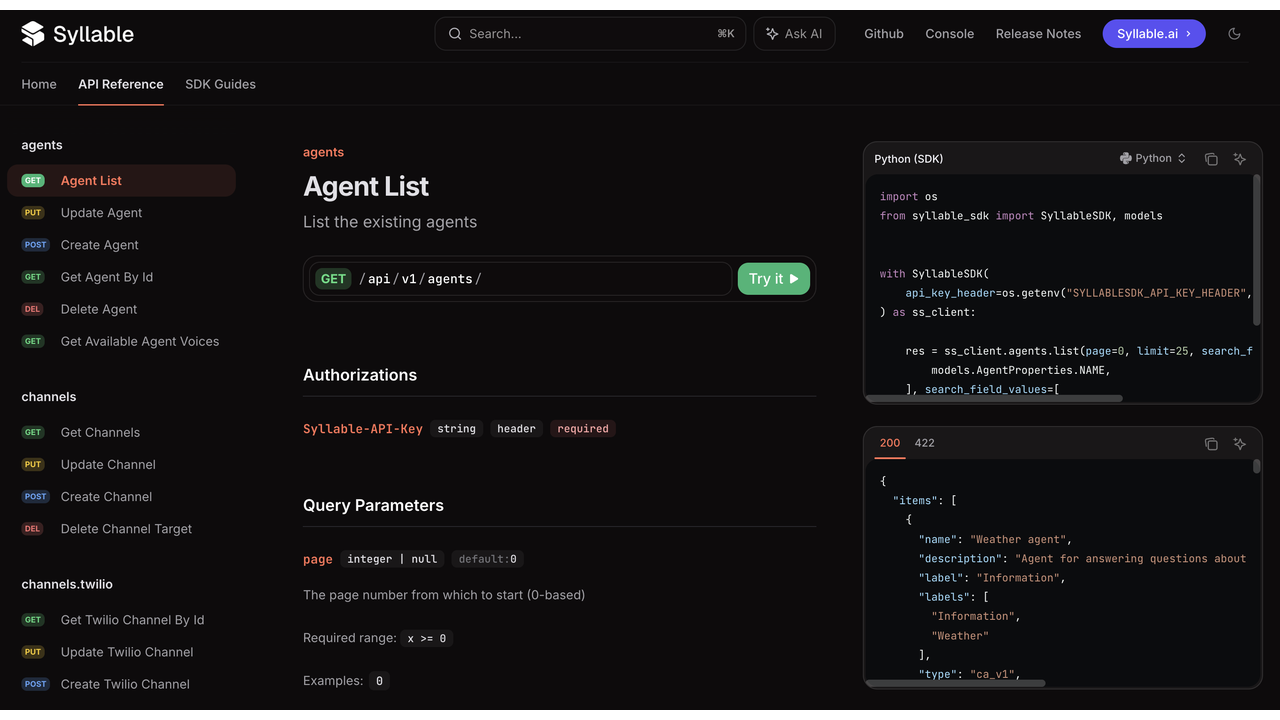The image size is (1280, 720).
Task: Copy the 200 response JSON
Action: click(x=1211, y=443)
